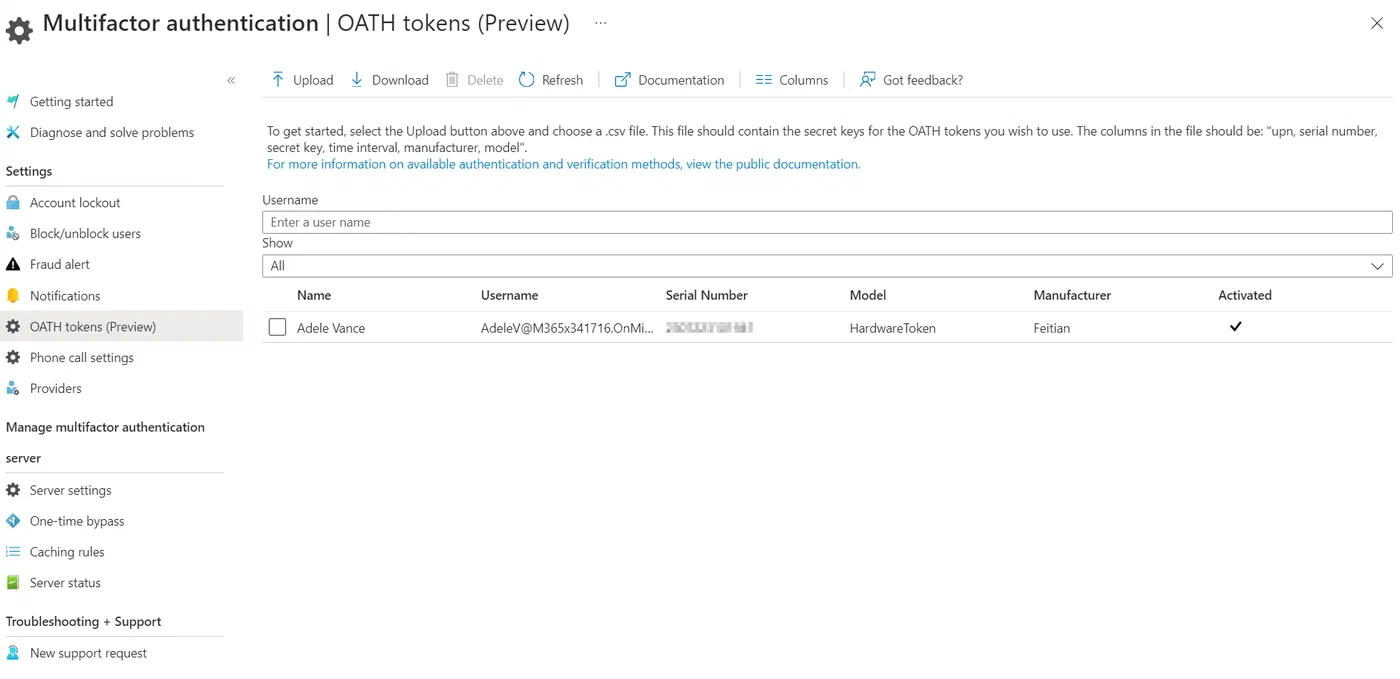Click the Upload button label
This screenshot has height=679, width=1400.
point(313,80)
